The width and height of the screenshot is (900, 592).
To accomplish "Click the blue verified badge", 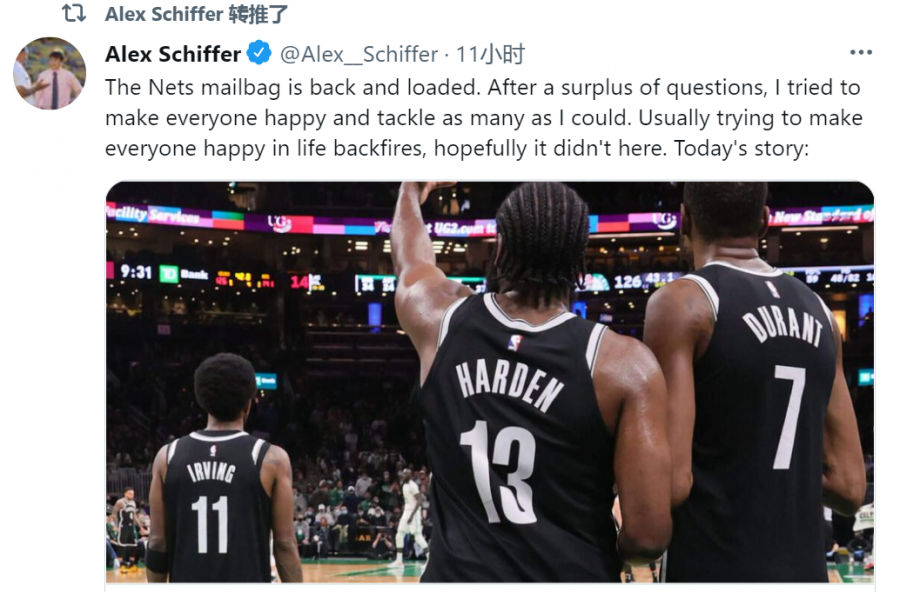I will point(259,53).
